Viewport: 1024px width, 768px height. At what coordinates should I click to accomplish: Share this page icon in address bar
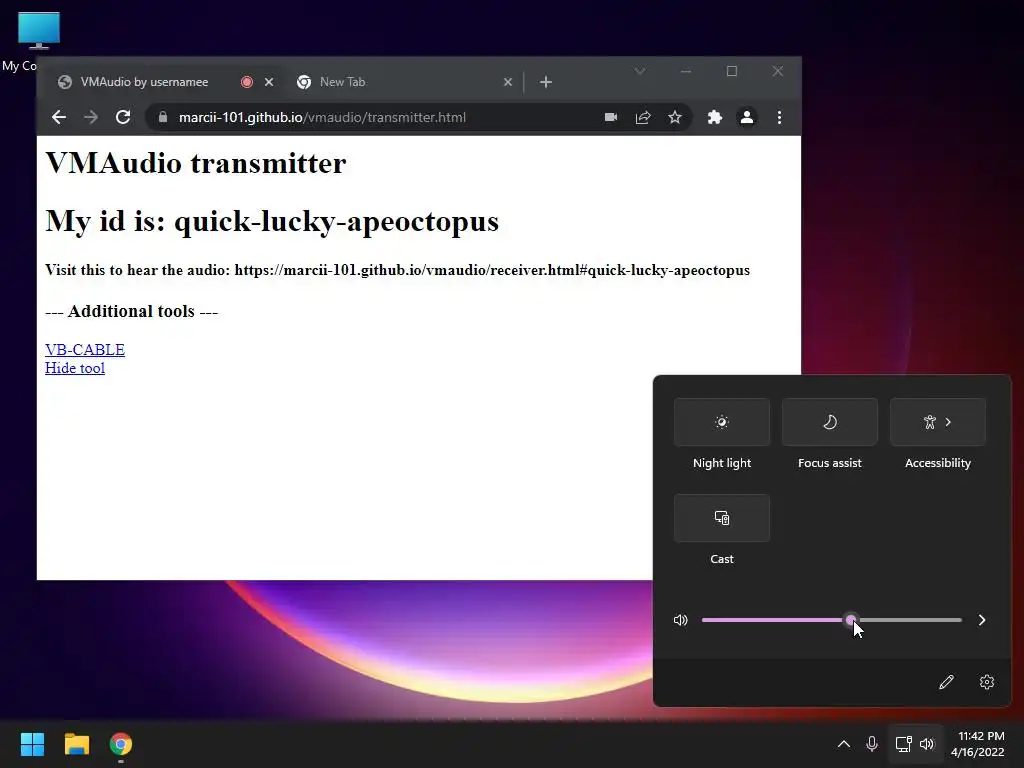pos(643,118)
